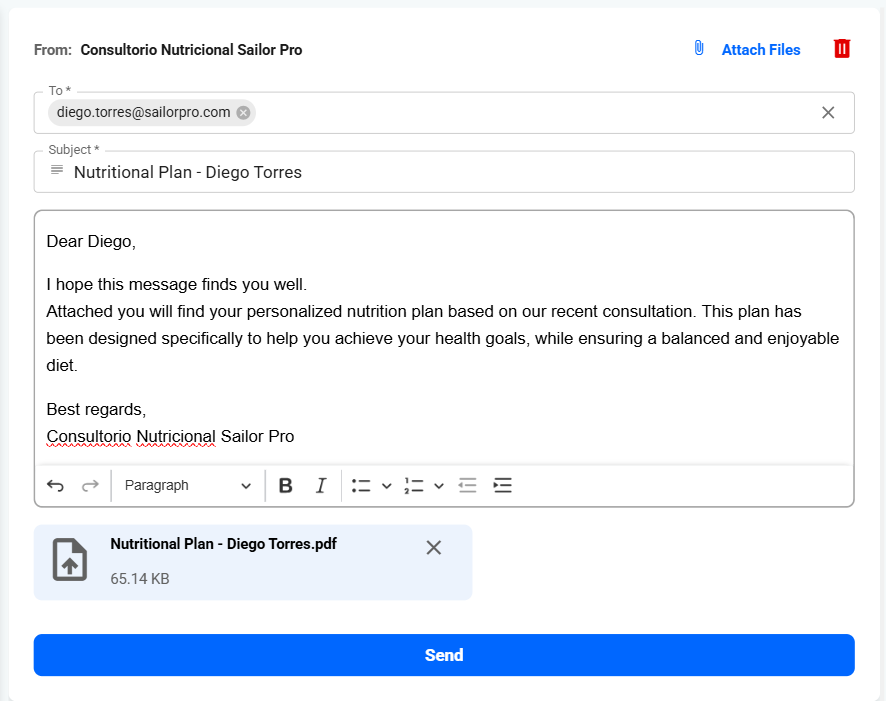Toggle italic formatting
This screenshot has width=886, height=701.
click(321, 486)
